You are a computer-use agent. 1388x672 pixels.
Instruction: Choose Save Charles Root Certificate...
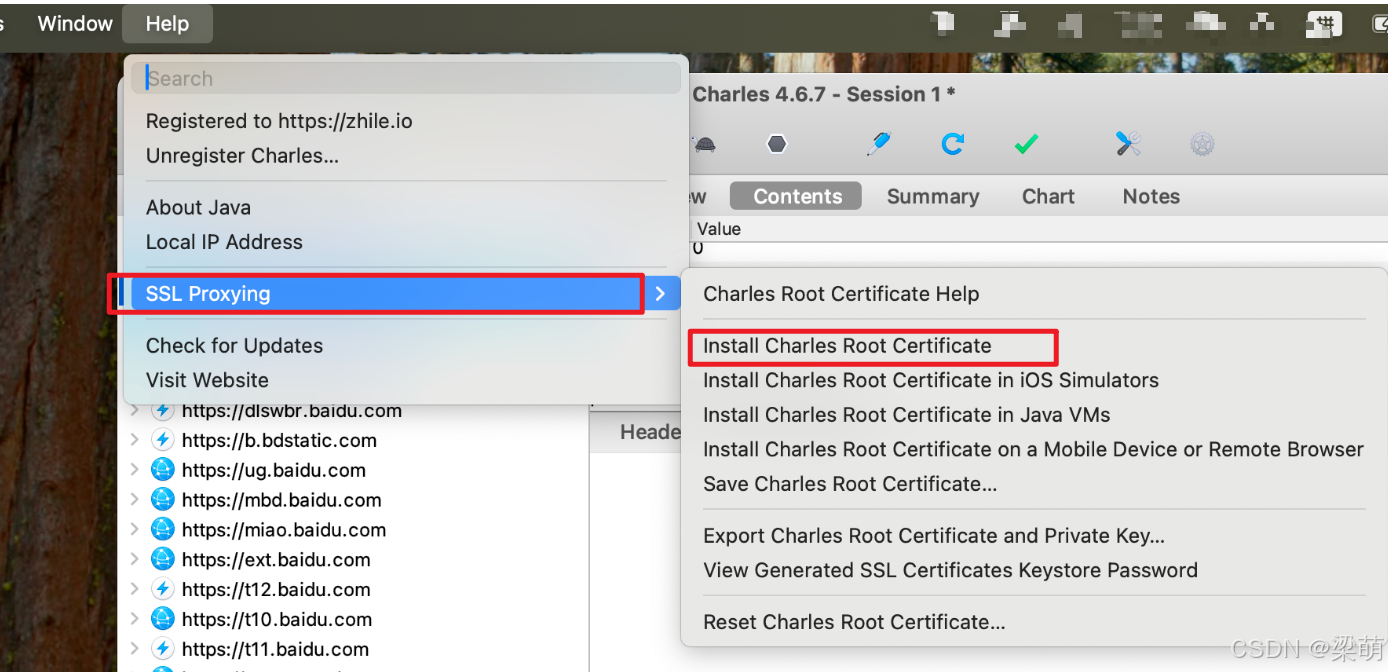850,484
